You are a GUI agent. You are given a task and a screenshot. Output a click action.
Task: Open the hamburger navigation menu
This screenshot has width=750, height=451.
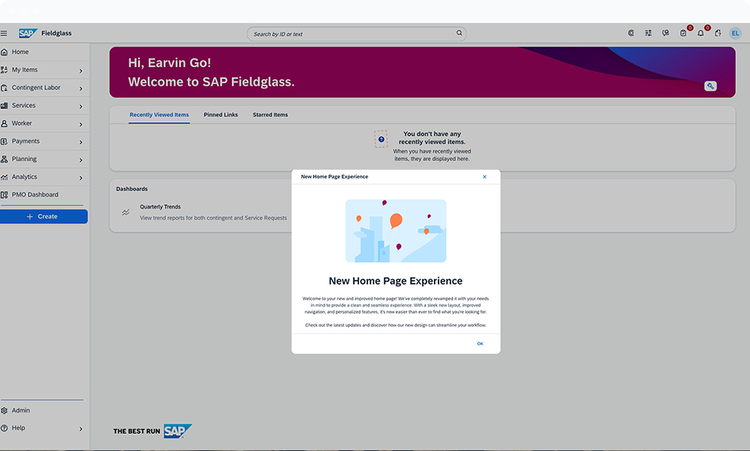coord(4,33)
